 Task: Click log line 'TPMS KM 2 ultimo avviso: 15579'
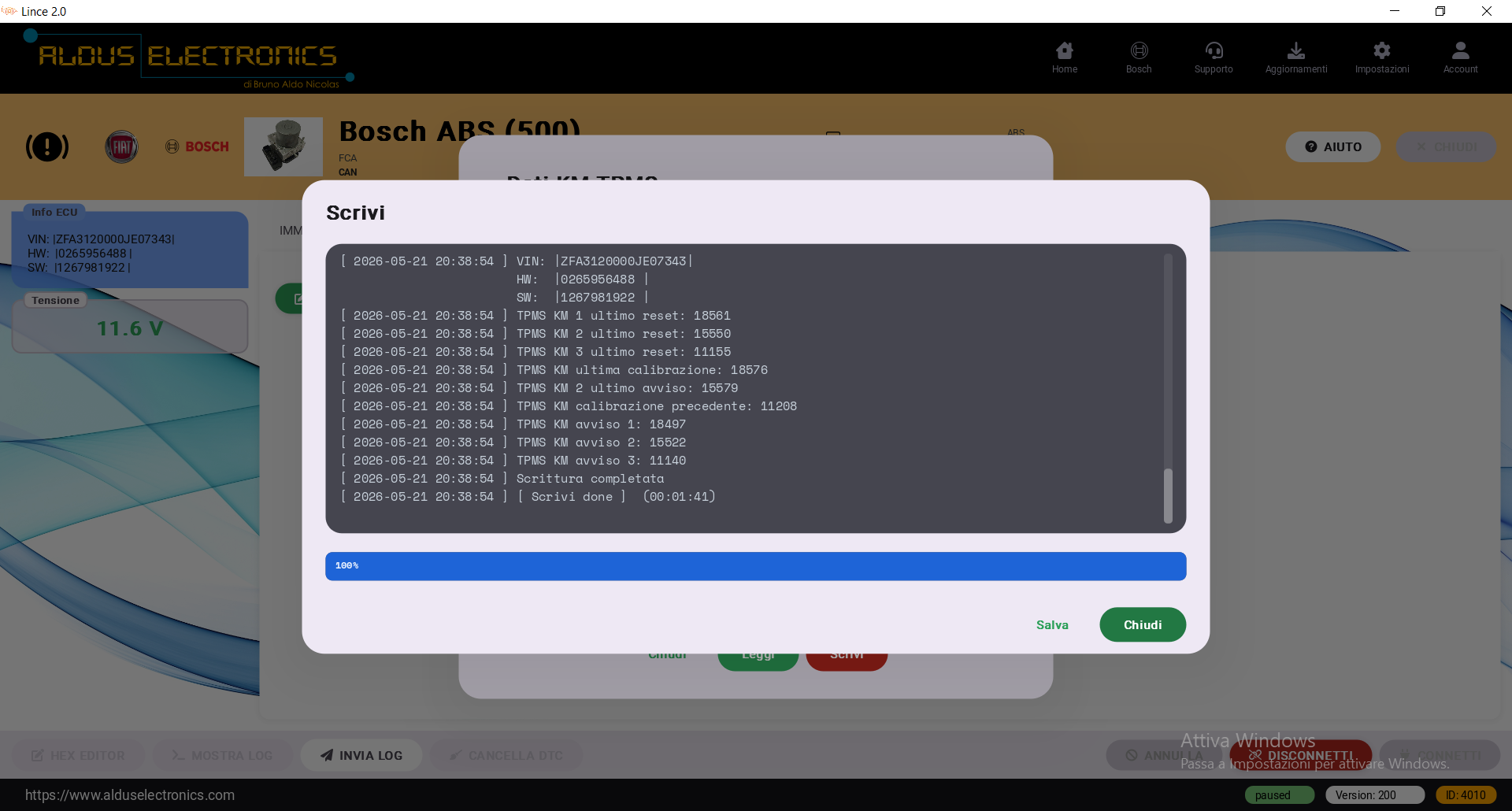[539, 388]
